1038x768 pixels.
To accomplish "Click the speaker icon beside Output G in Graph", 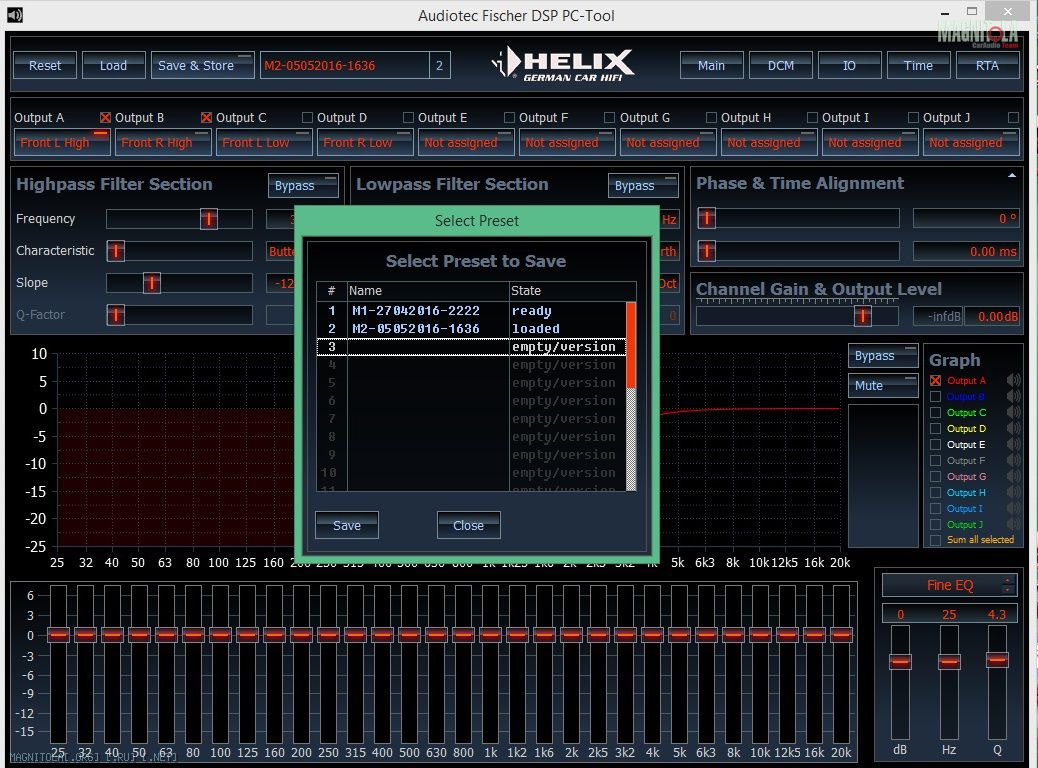I will pos(1013,477).
